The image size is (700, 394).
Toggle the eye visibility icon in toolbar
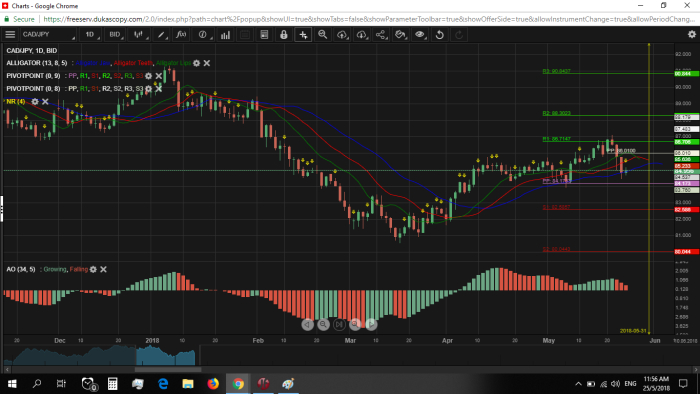coord(420,34)
